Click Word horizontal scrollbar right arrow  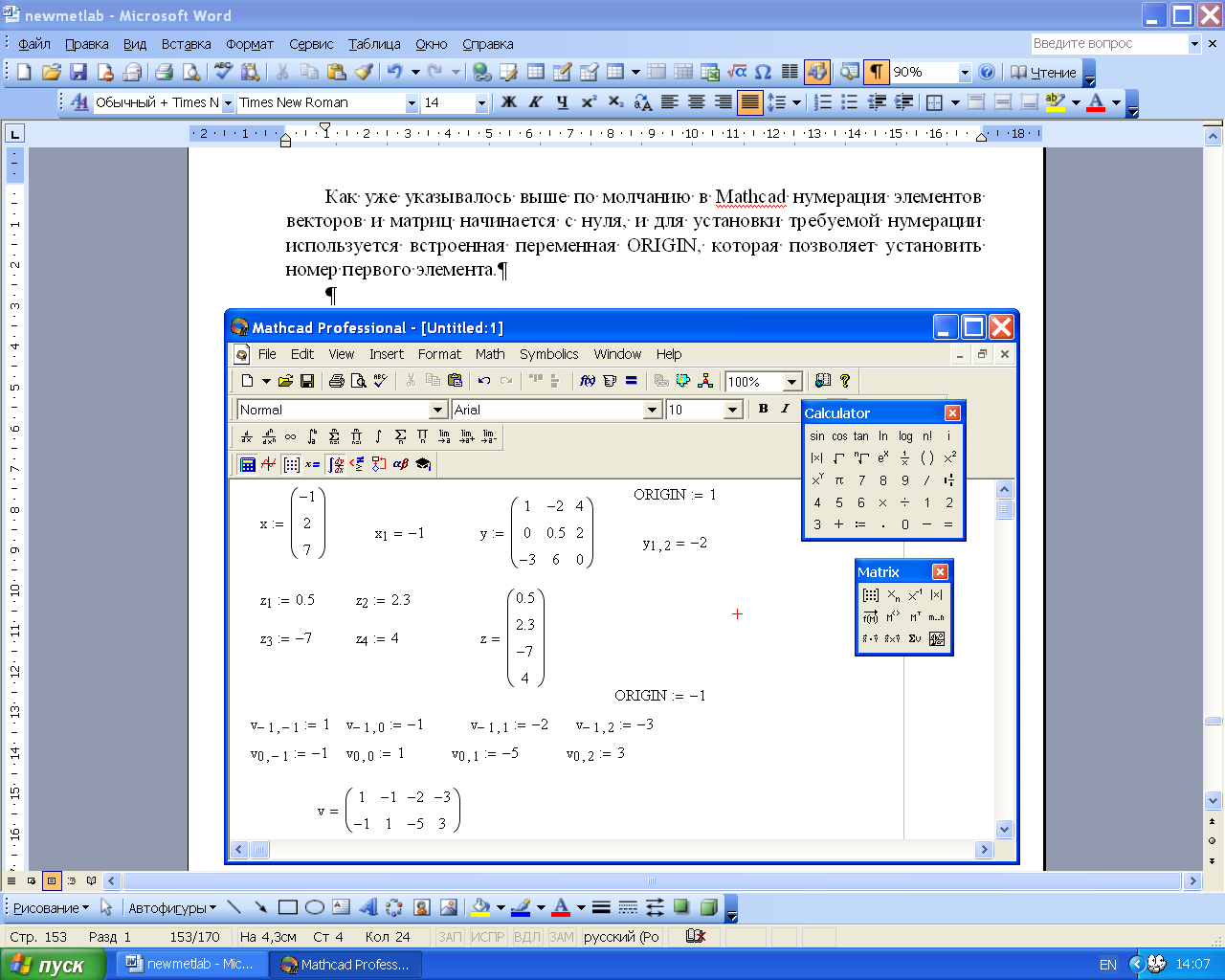(1192, 881)
